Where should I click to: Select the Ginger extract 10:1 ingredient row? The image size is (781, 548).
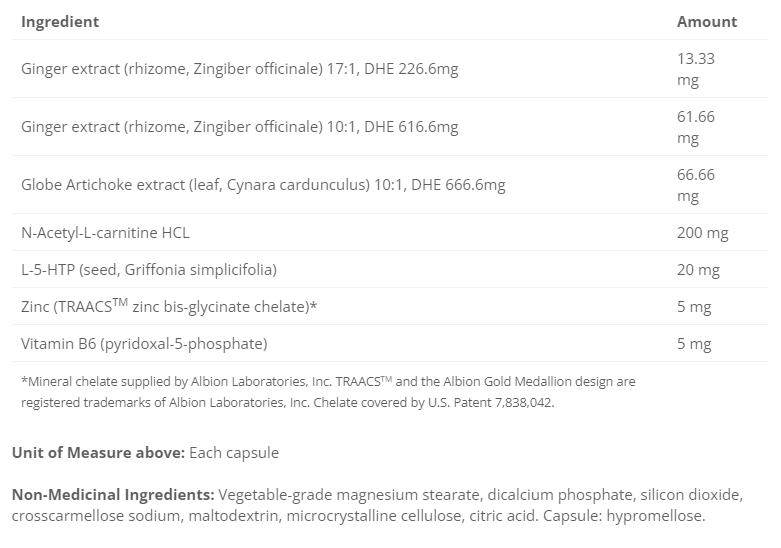(x=240, y=127)
